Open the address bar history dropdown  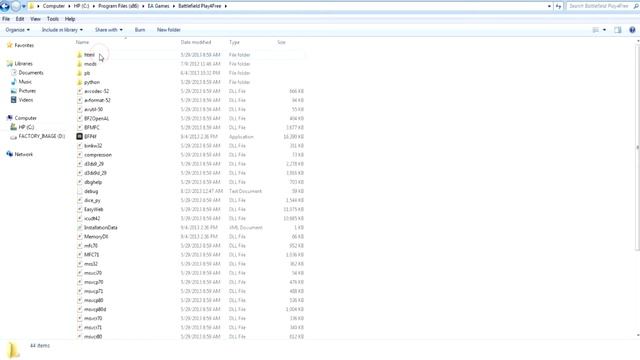coord(549,7)
